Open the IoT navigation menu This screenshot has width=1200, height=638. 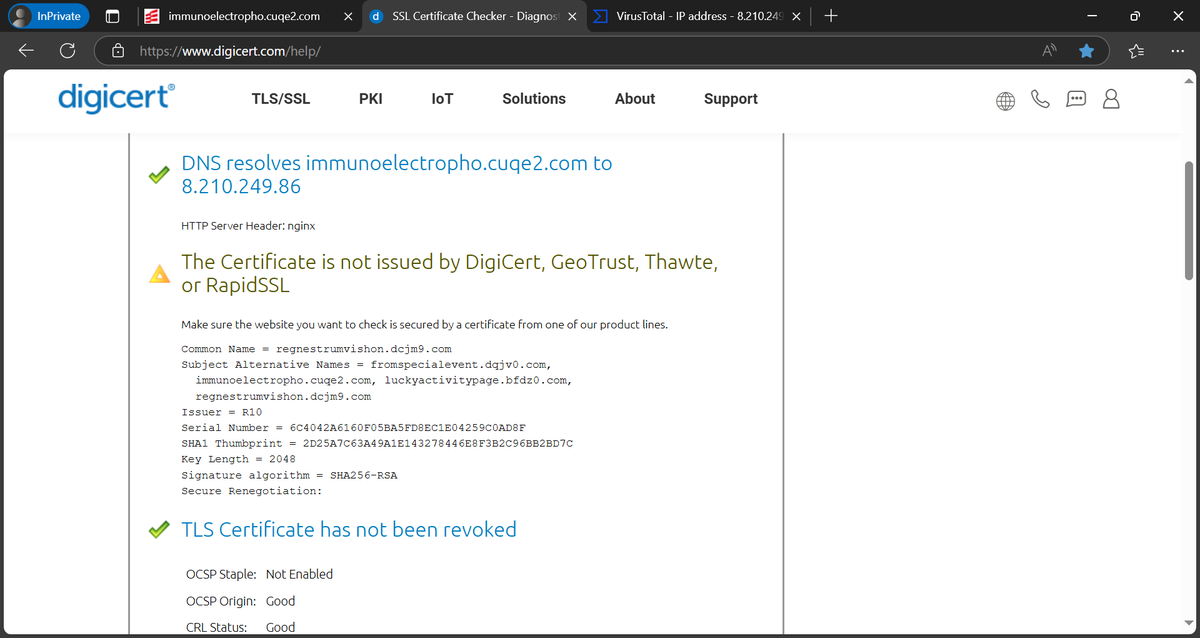[442, 99]
